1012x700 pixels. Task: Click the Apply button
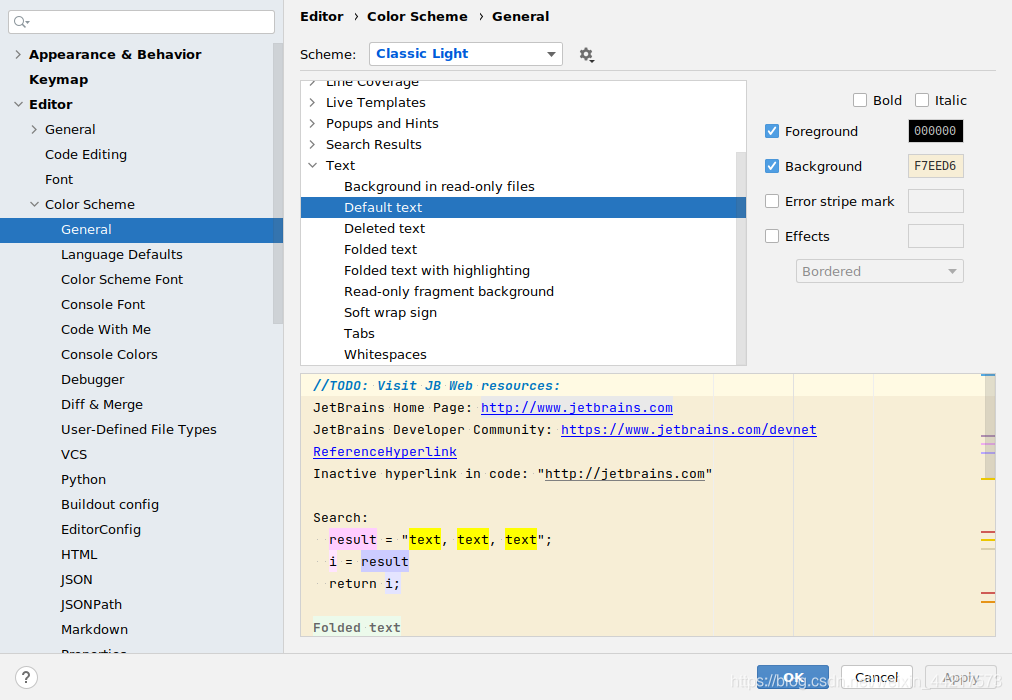click(x=960, y=677)
